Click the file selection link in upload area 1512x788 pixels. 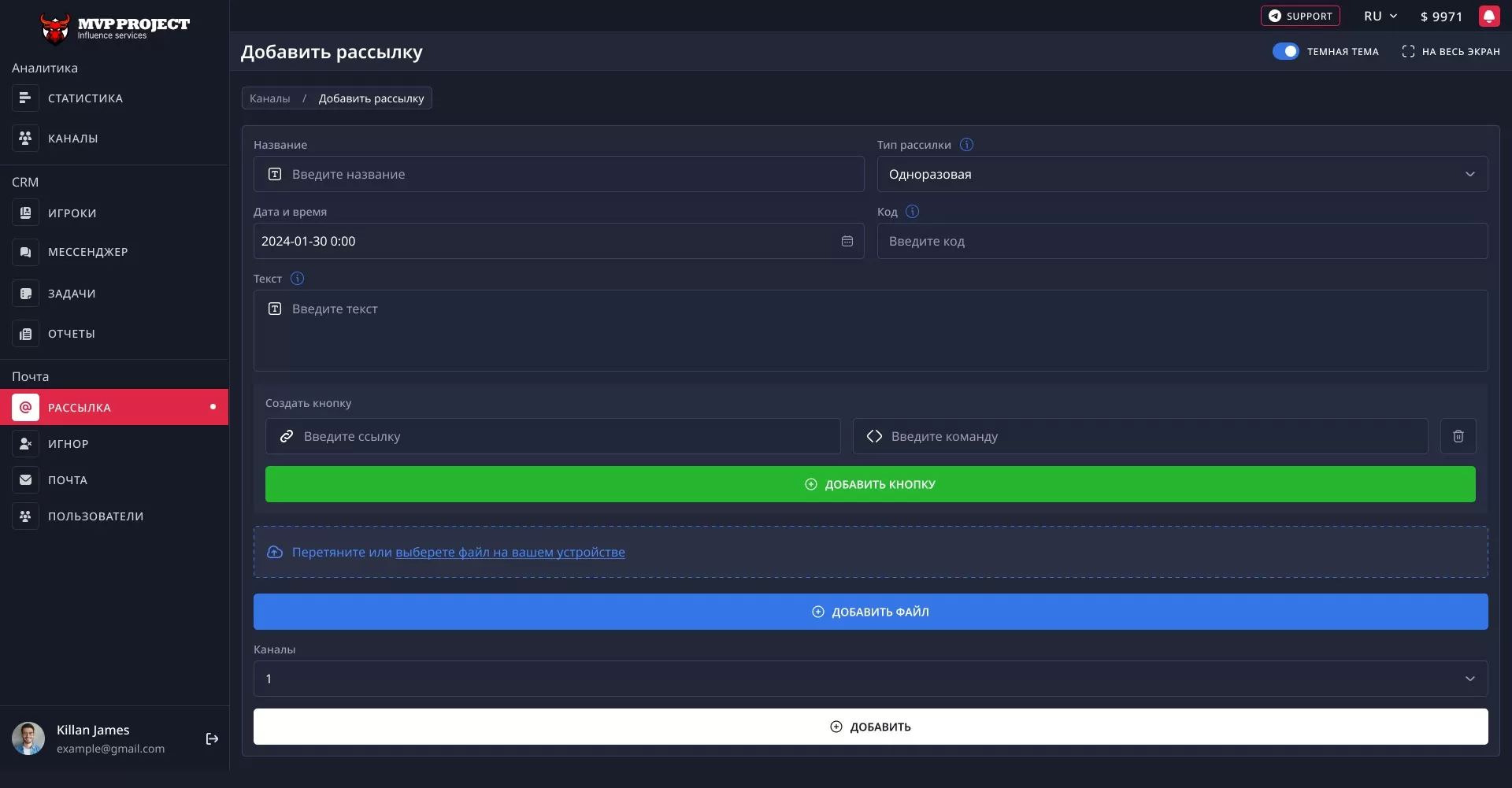tap(510, 553)
